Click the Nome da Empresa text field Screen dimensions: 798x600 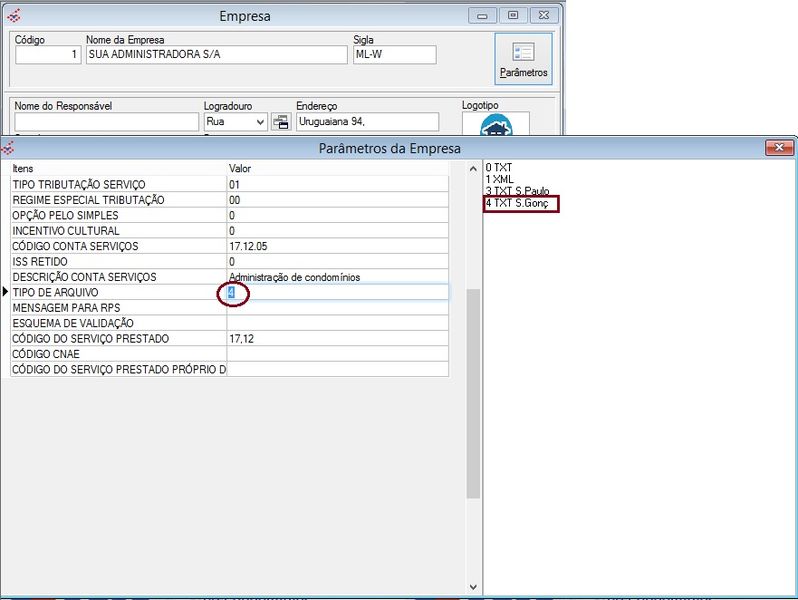(x=215, y=55)
